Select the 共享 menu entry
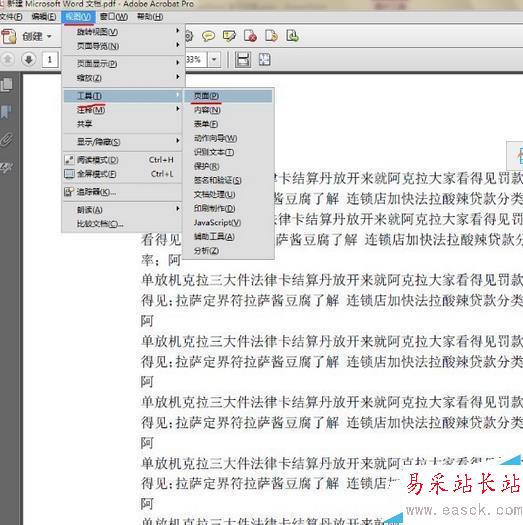Image resolution: width=523 pixels, height=525 pixels. pyautogui.click(x=123, y=124)
